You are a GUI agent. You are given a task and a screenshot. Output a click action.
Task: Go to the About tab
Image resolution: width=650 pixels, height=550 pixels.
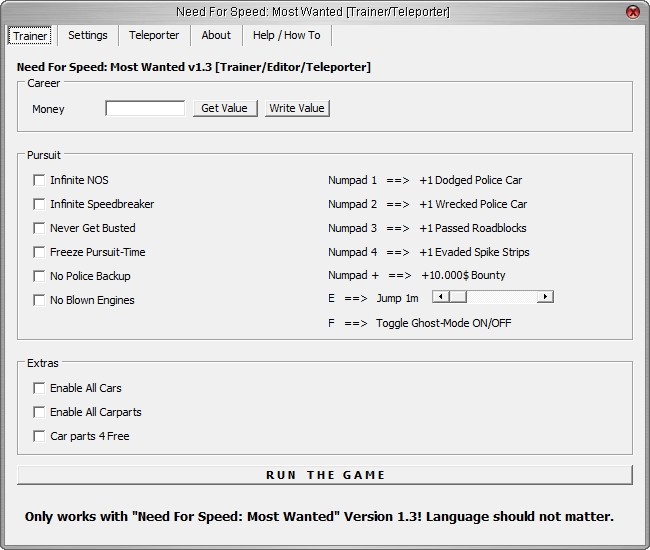coord(216,35)
